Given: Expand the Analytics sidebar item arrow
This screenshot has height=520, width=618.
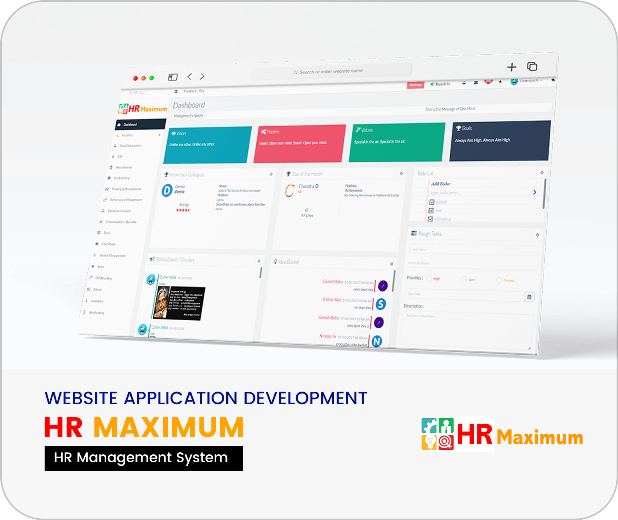Looking at the screenshot, I should [159, 135].
